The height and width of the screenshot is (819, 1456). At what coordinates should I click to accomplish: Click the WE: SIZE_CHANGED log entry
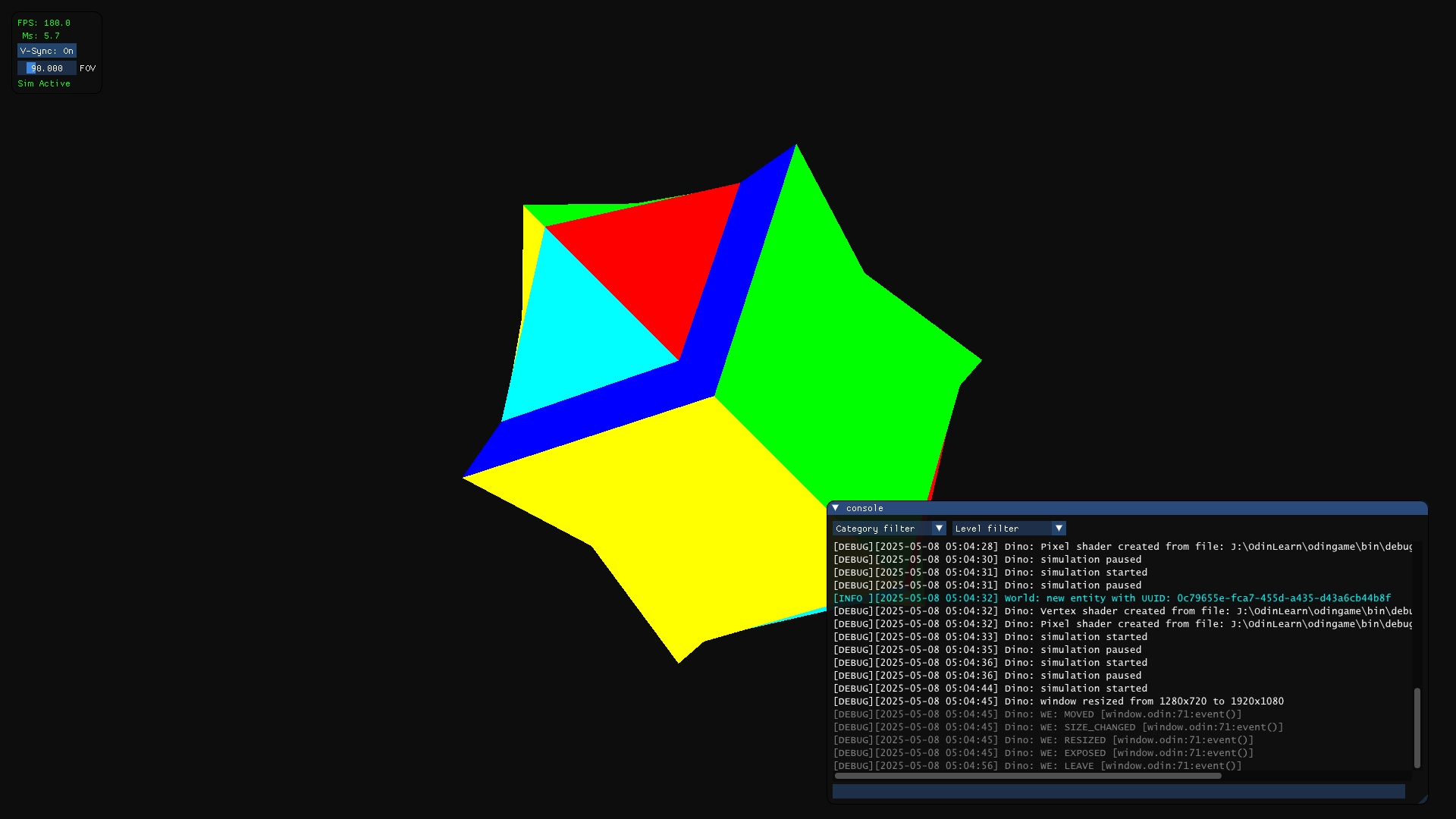click(x=1058, y=727)
